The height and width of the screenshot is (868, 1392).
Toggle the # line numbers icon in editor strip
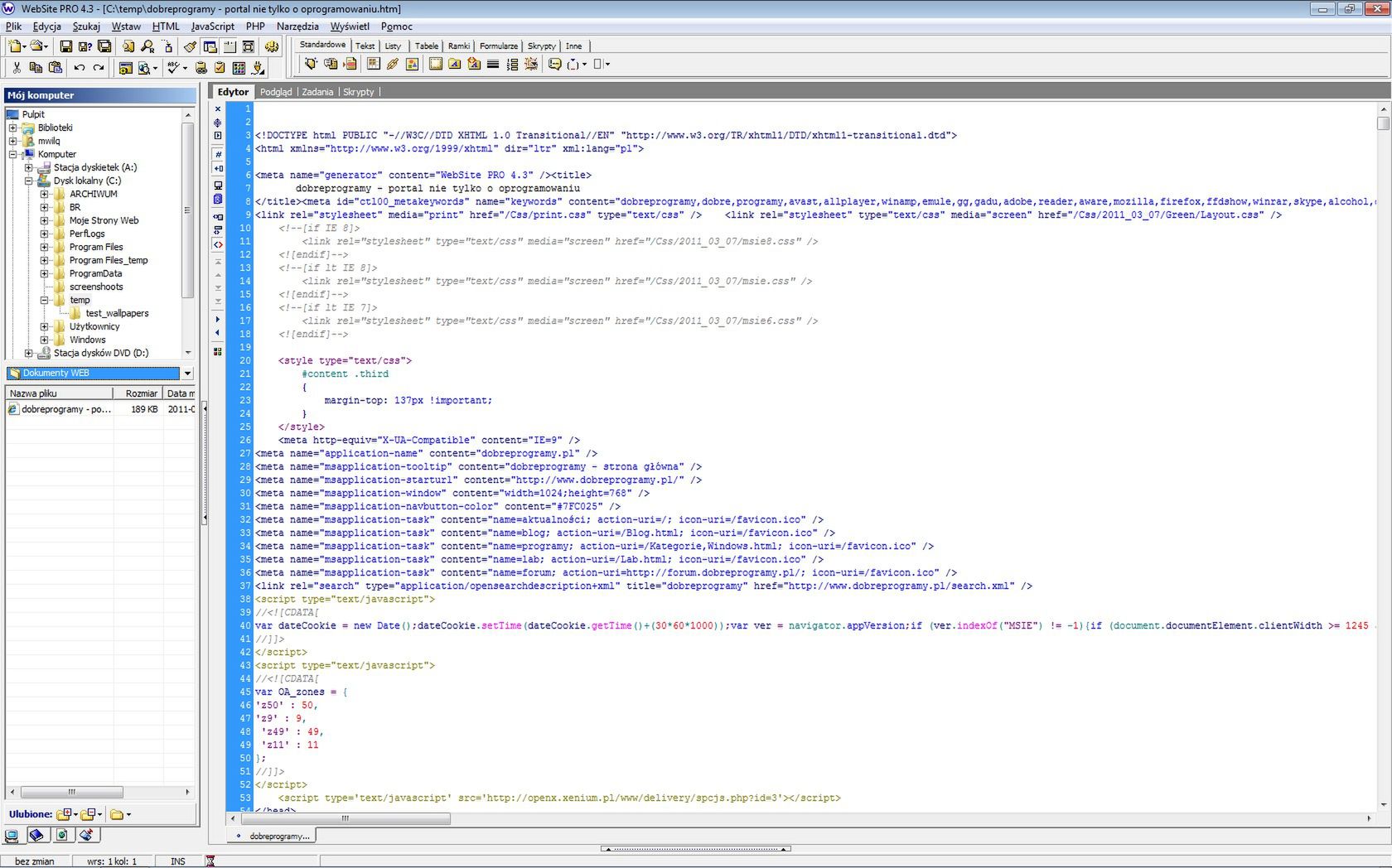point(218,154)
